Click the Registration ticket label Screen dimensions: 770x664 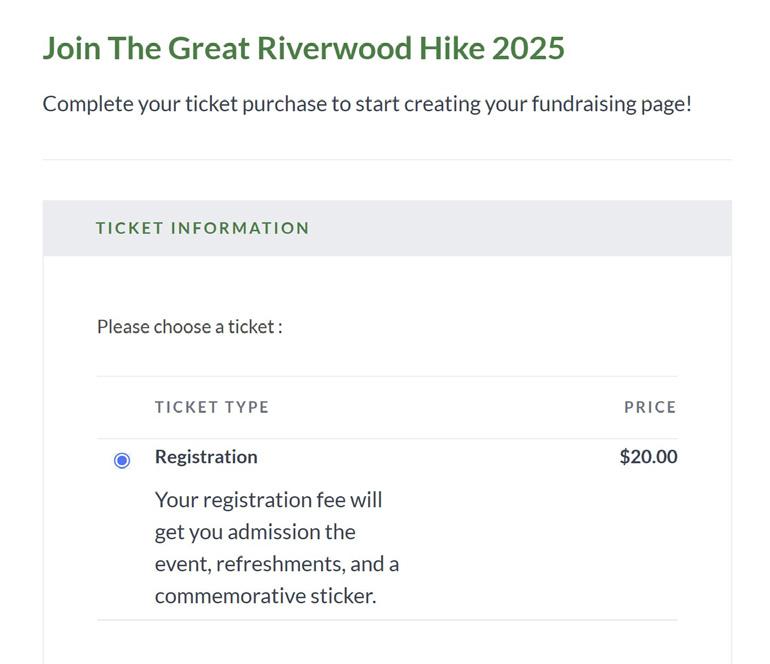point(206,457)
